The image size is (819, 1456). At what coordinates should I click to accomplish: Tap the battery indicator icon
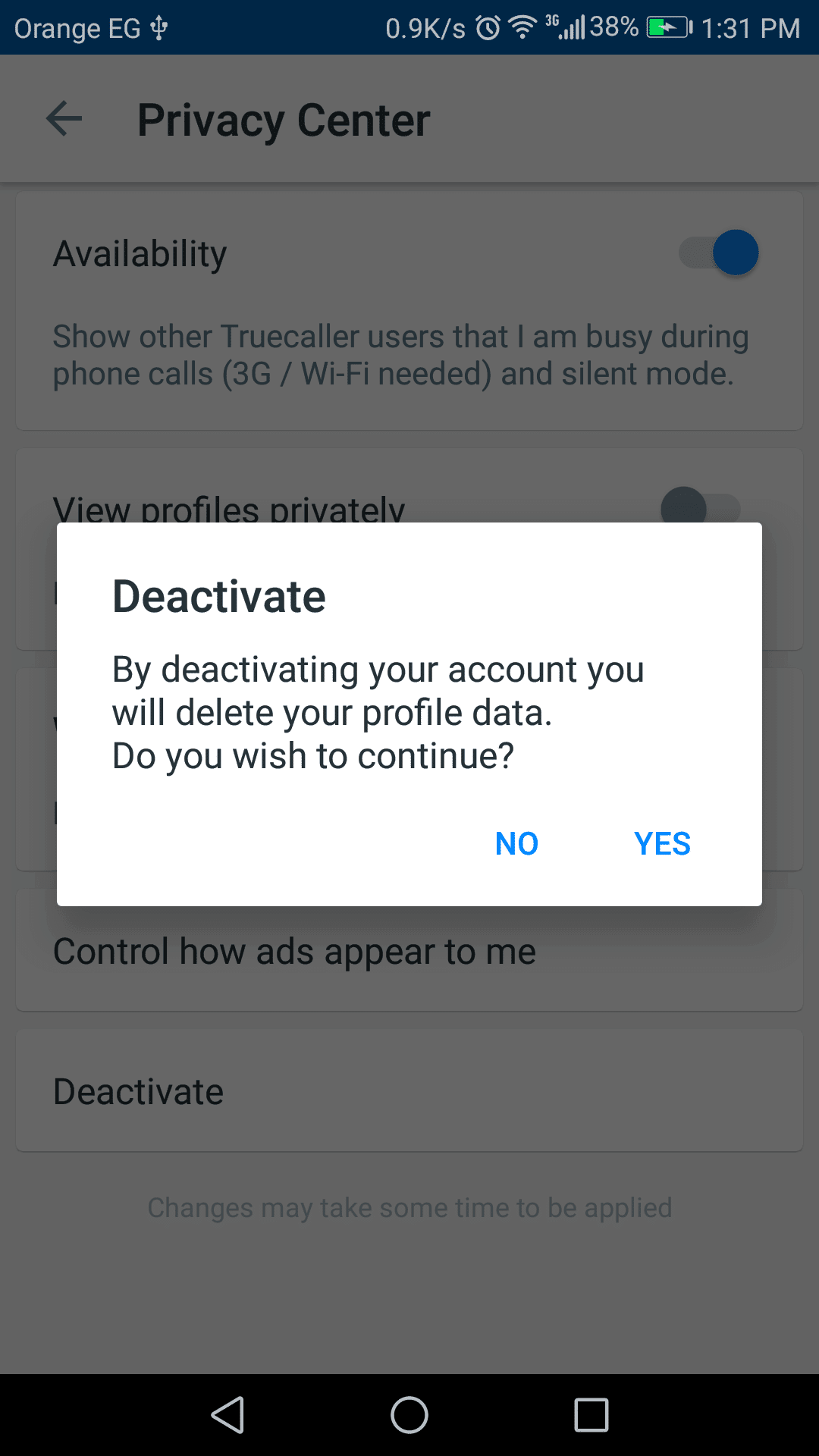tap(669, 28)
